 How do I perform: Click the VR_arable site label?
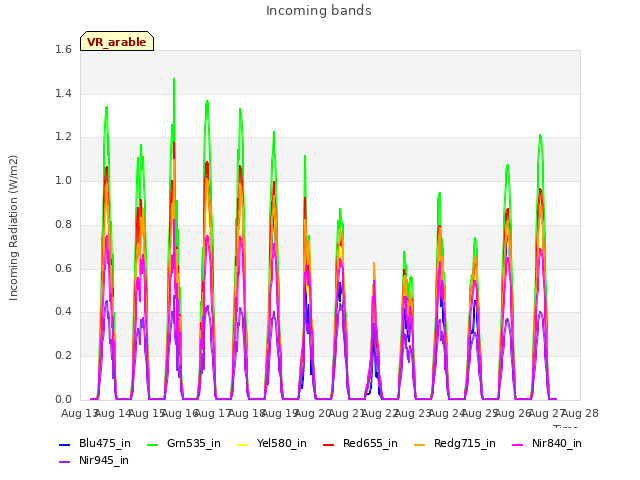click(117, 42)
